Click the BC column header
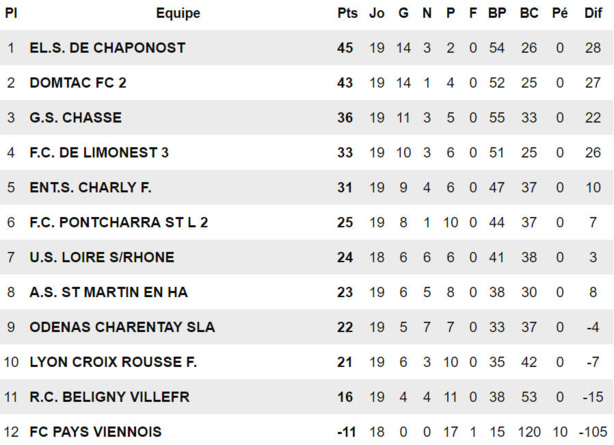Viewport: 614px width, 445px height. (x=529, y=13)
